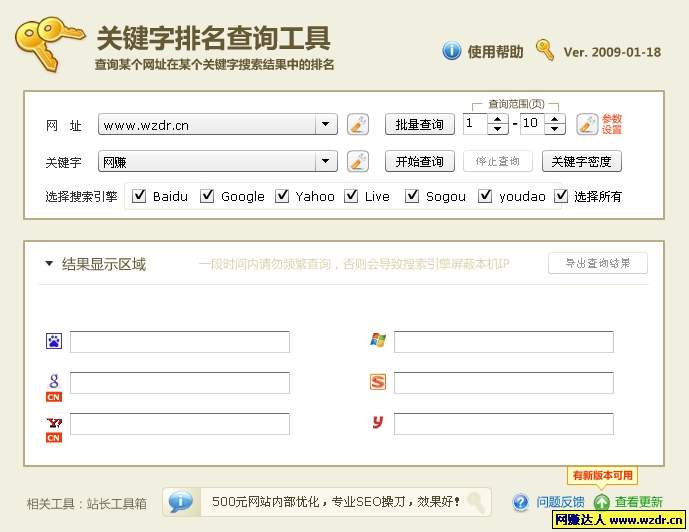Viewport: 689px width, 532px height.
Task: Click the small key icon beside version
Action: [545, 50]
